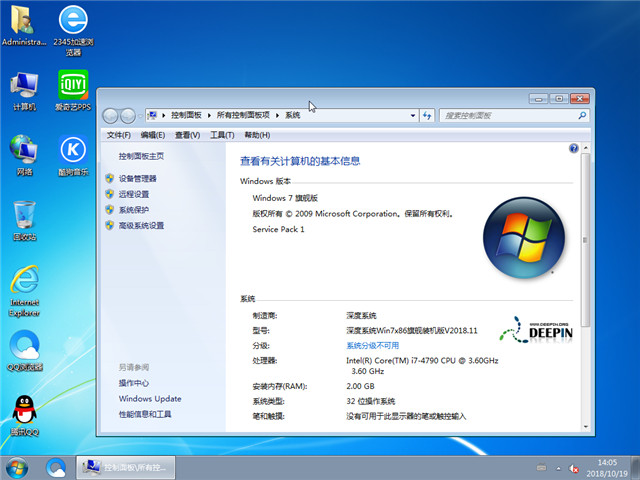The height and width of the screenshot is (480, 640).
Task: Open 编辑(E) menu
Action: pyautogui.click(x=153, y=135)
